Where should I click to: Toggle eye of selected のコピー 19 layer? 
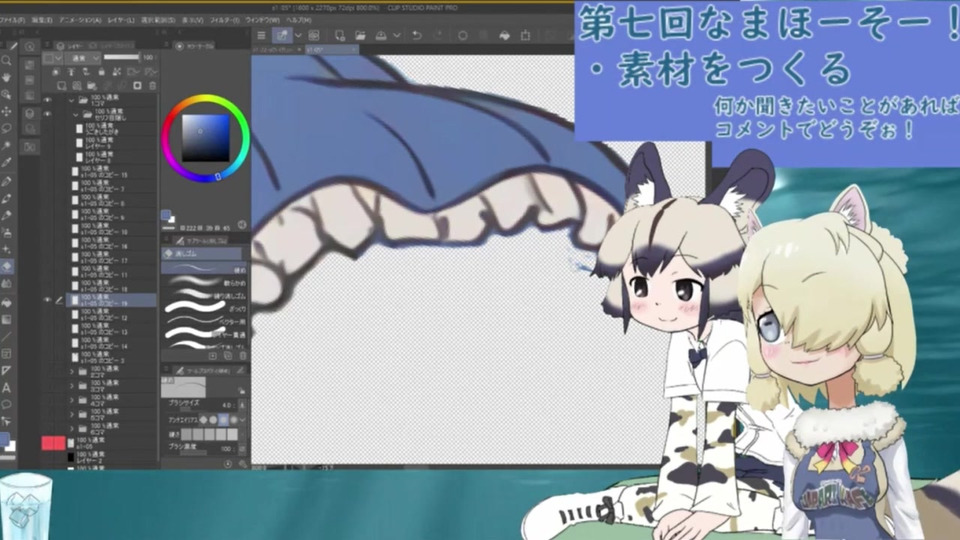[48, 300]
